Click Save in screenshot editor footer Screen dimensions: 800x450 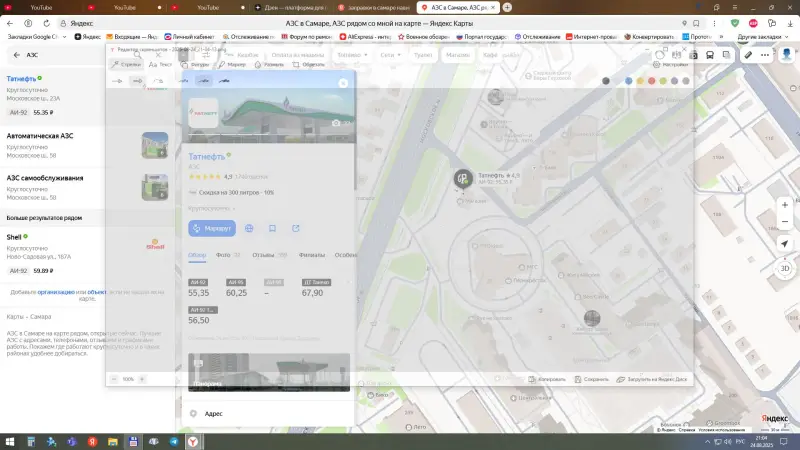pyautogui.click(x=591, y=379)
